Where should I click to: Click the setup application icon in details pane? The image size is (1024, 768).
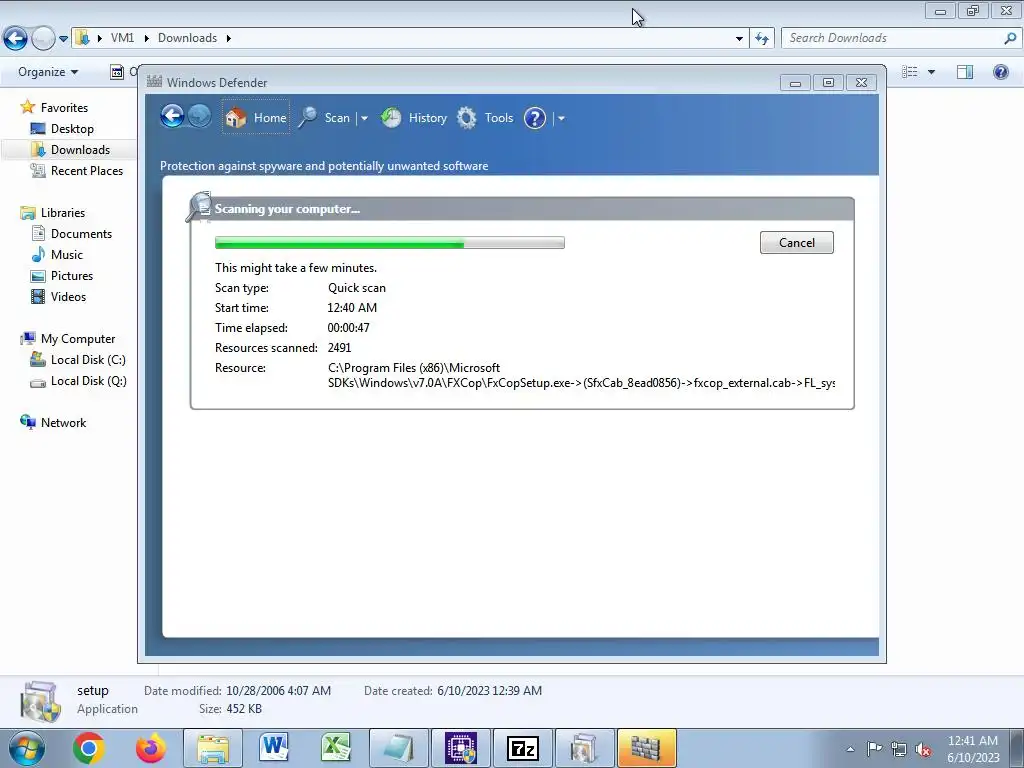click(40, 701)
